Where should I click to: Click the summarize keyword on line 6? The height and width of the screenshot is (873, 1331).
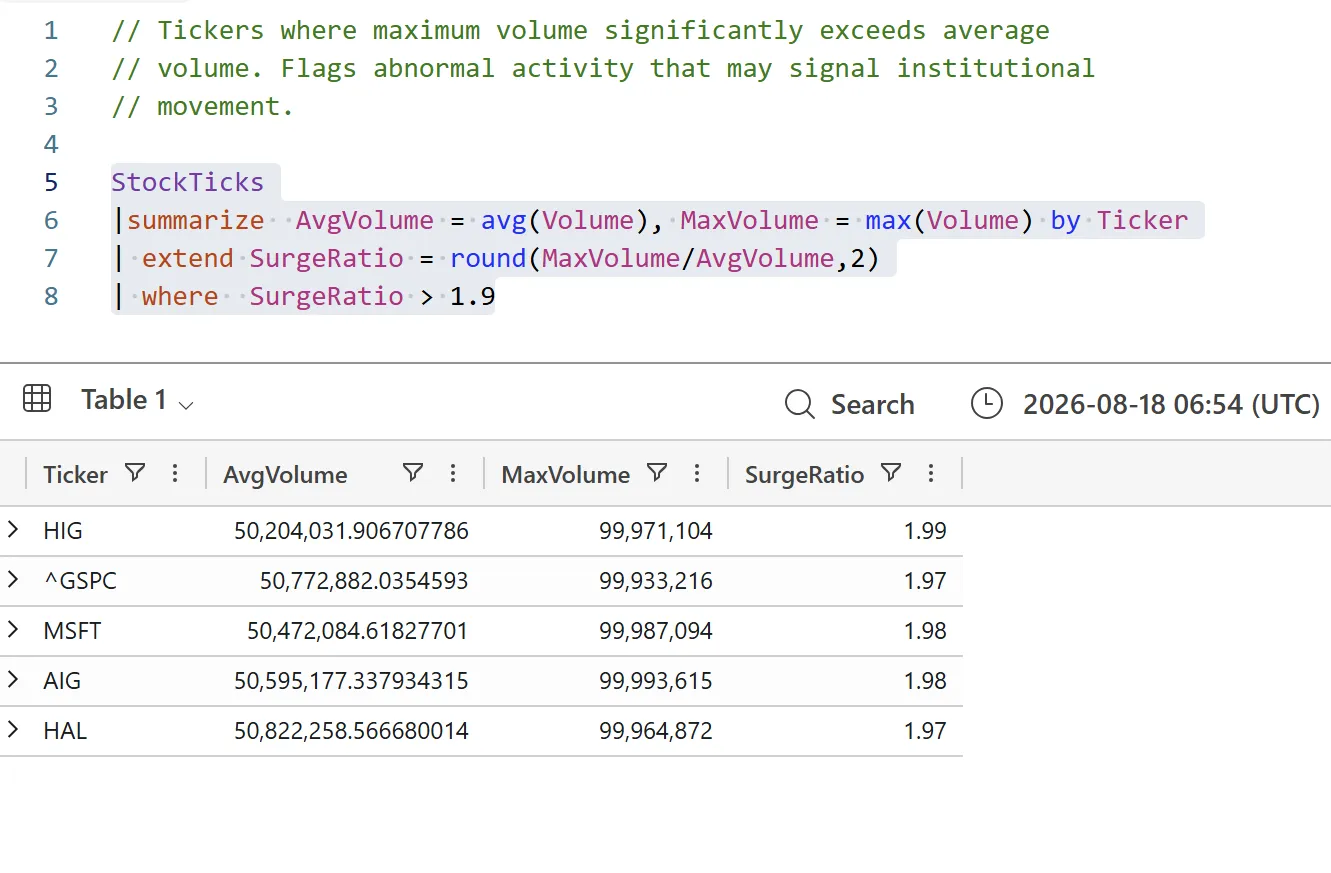(195, 220)
